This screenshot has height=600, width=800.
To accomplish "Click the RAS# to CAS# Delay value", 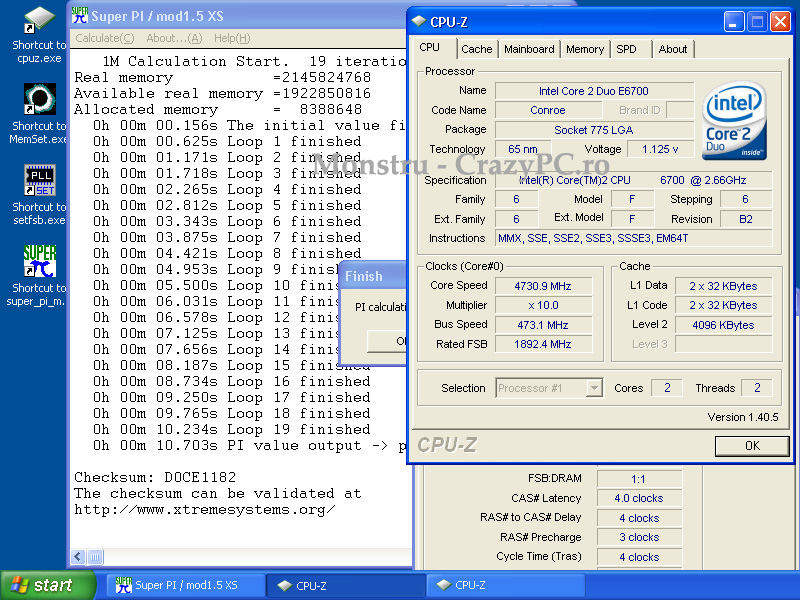I will 639,518.
